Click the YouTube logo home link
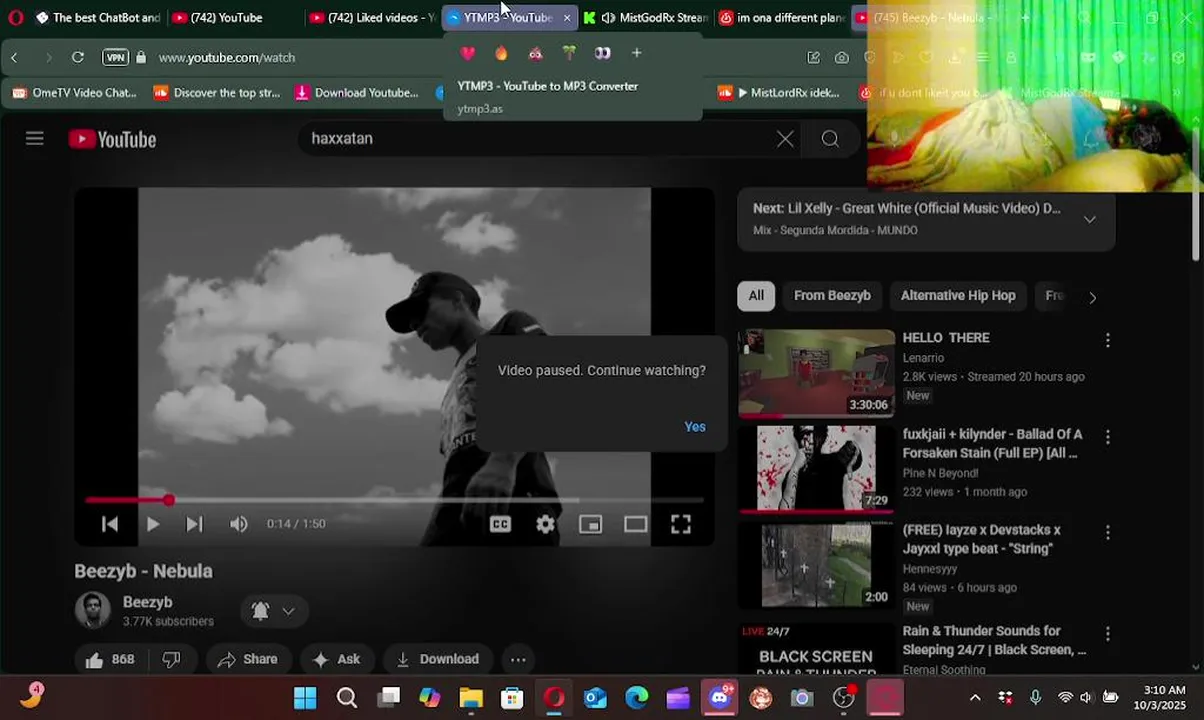 point(112,139)
